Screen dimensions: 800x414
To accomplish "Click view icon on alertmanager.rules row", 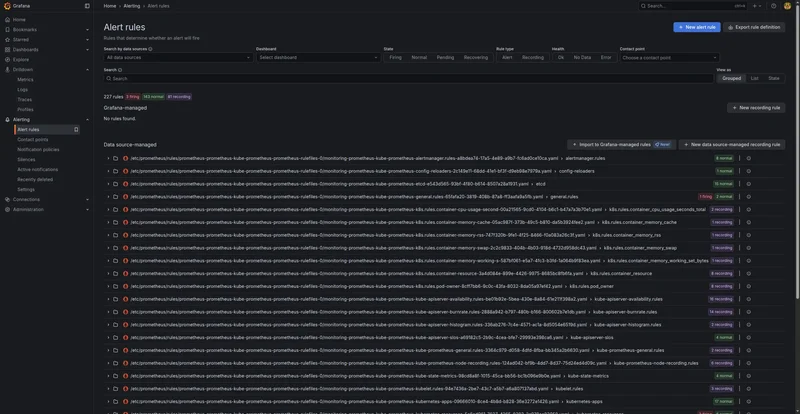I will point(748,158).
